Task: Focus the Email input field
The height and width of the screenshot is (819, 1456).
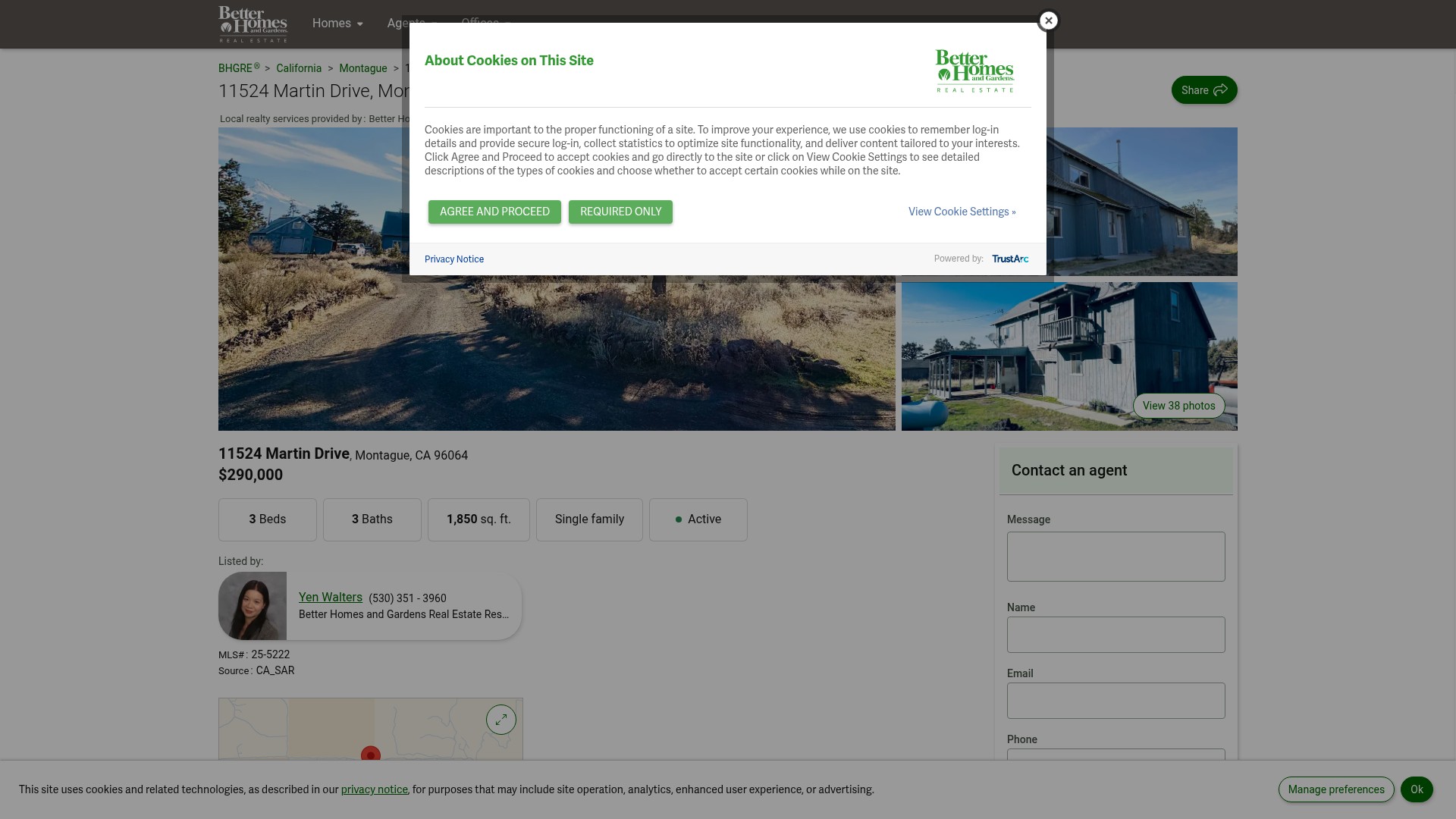Action: pos(1116,701)
